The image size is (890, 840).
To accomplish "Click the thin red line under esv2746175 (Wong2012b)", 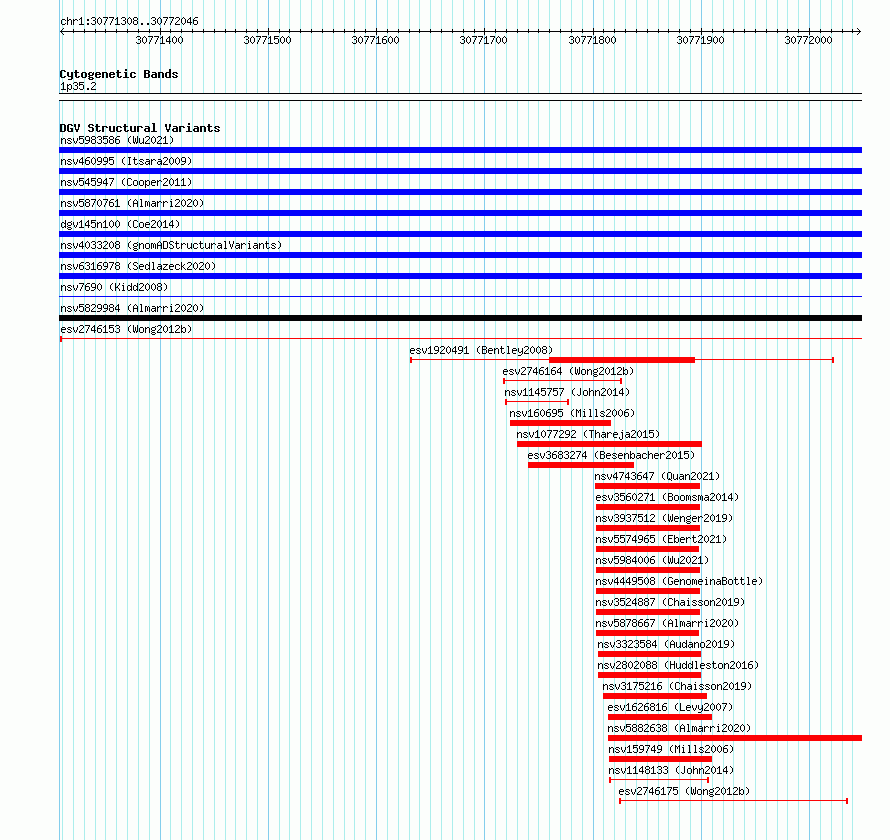I will (x=733, y=801).
